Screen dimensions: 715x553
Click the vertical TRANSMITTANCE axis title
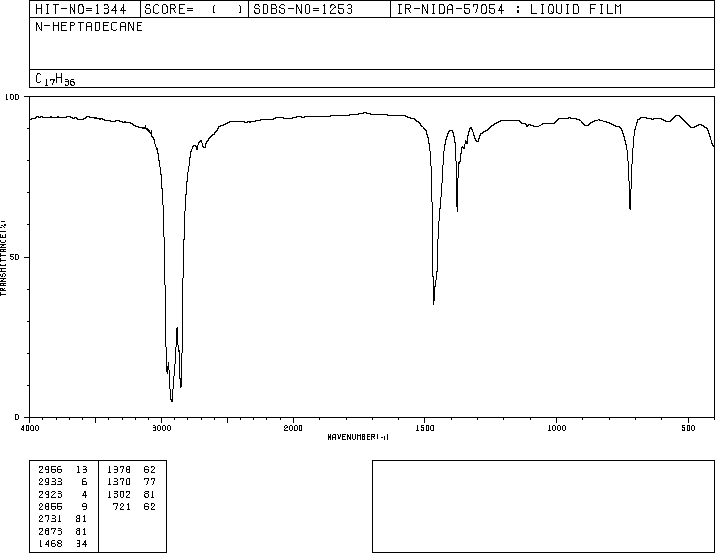pos(3,258)
